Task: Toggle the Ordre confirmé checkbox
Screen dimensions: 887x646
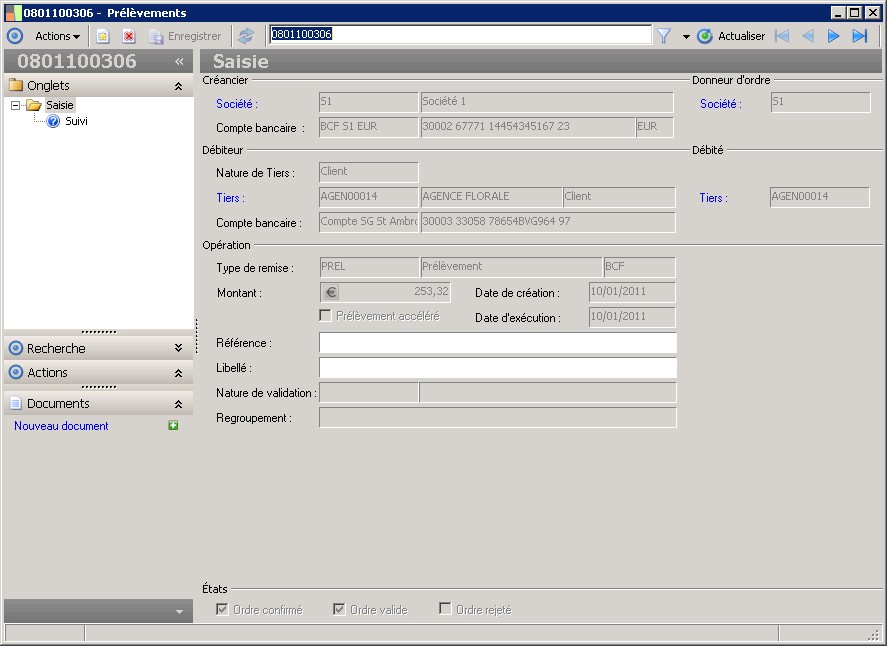Action: (222, 609)
